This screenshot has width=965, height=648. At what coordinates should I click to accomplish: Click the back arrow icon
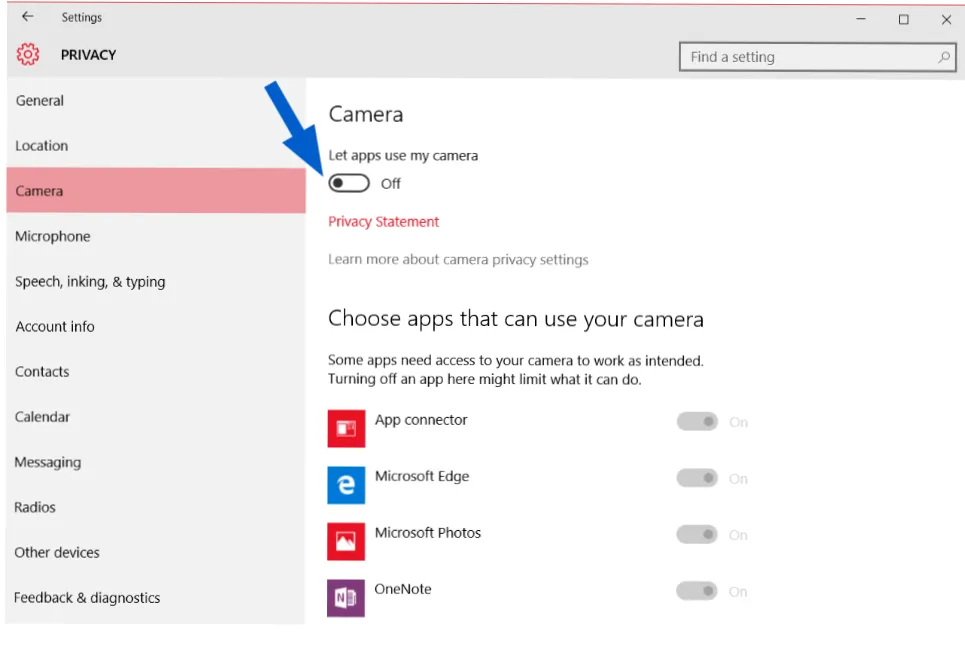(x=27, y=17)
